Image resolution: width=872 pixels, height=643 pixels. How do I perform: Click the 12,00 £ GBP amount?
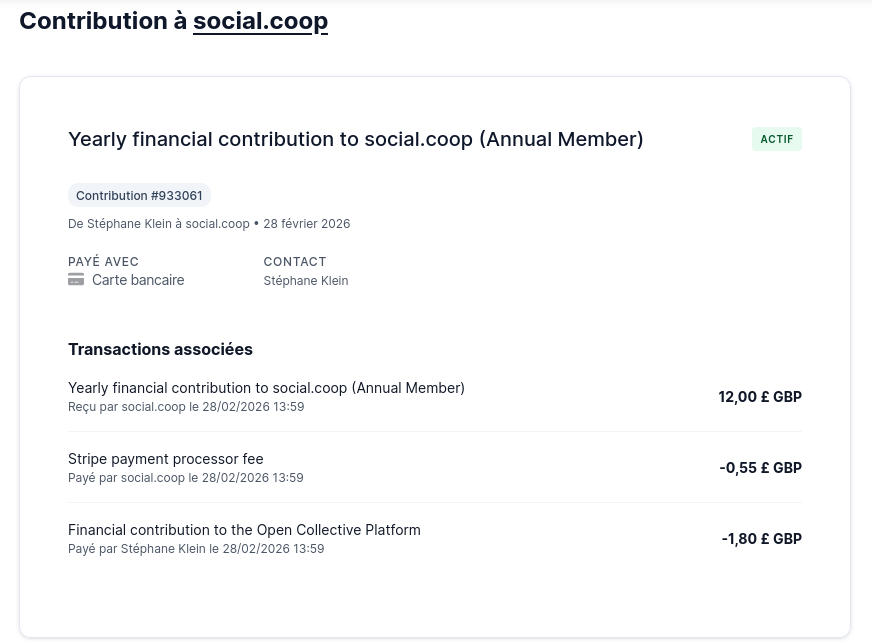coord(760,397)
